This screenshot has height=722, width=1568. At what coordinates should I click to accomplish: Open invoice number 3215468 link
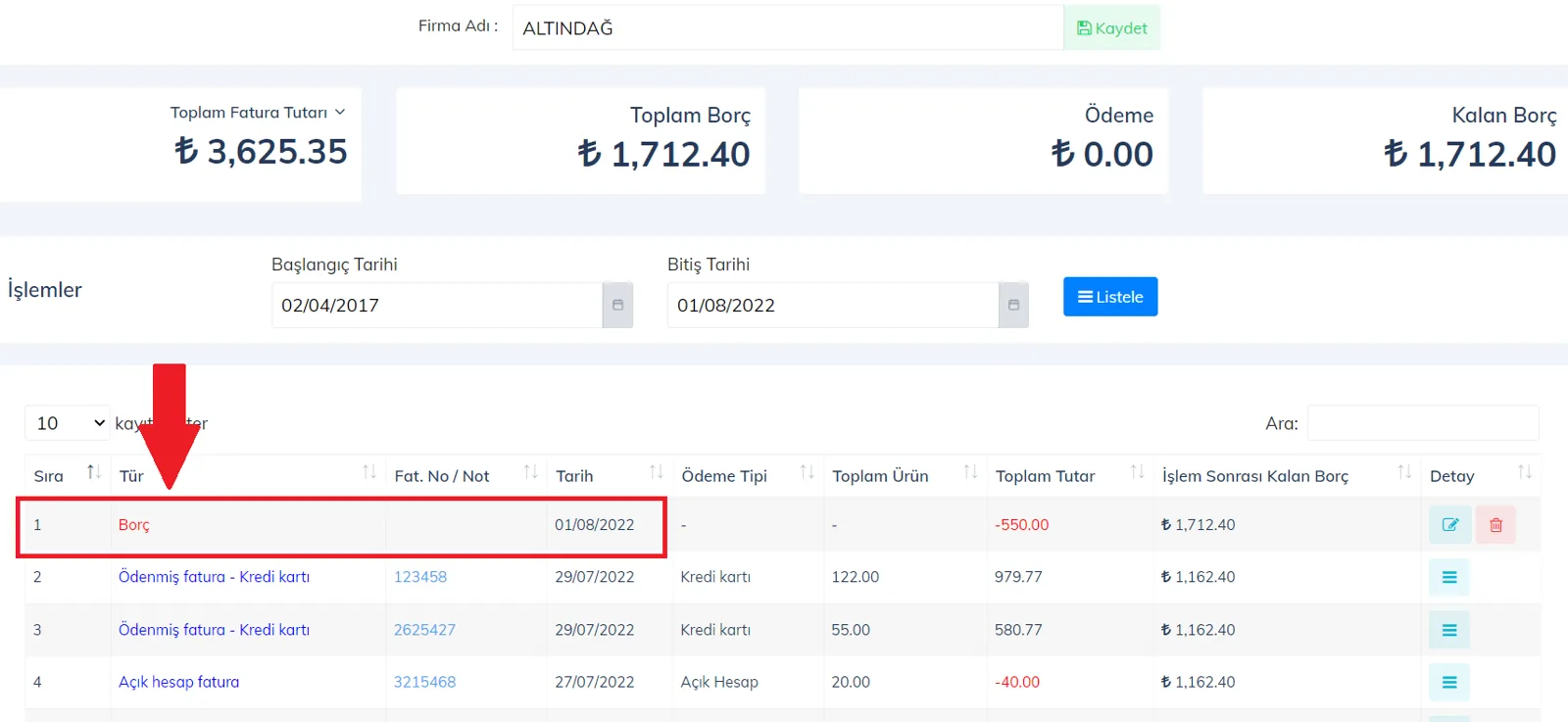pyautogui.click(x=424, y=682)
